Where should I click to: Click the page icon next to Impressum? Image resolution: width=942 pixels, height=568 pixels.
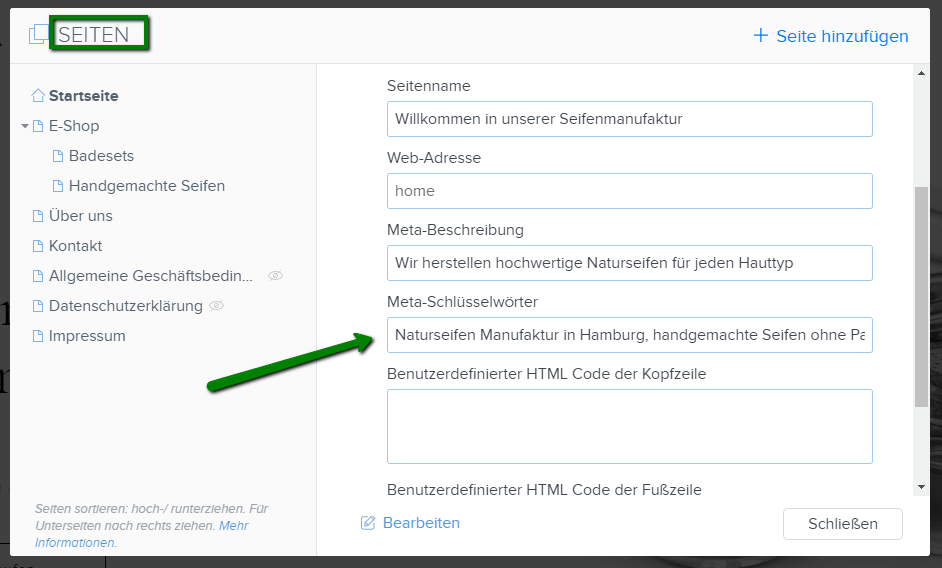[38, 336]
